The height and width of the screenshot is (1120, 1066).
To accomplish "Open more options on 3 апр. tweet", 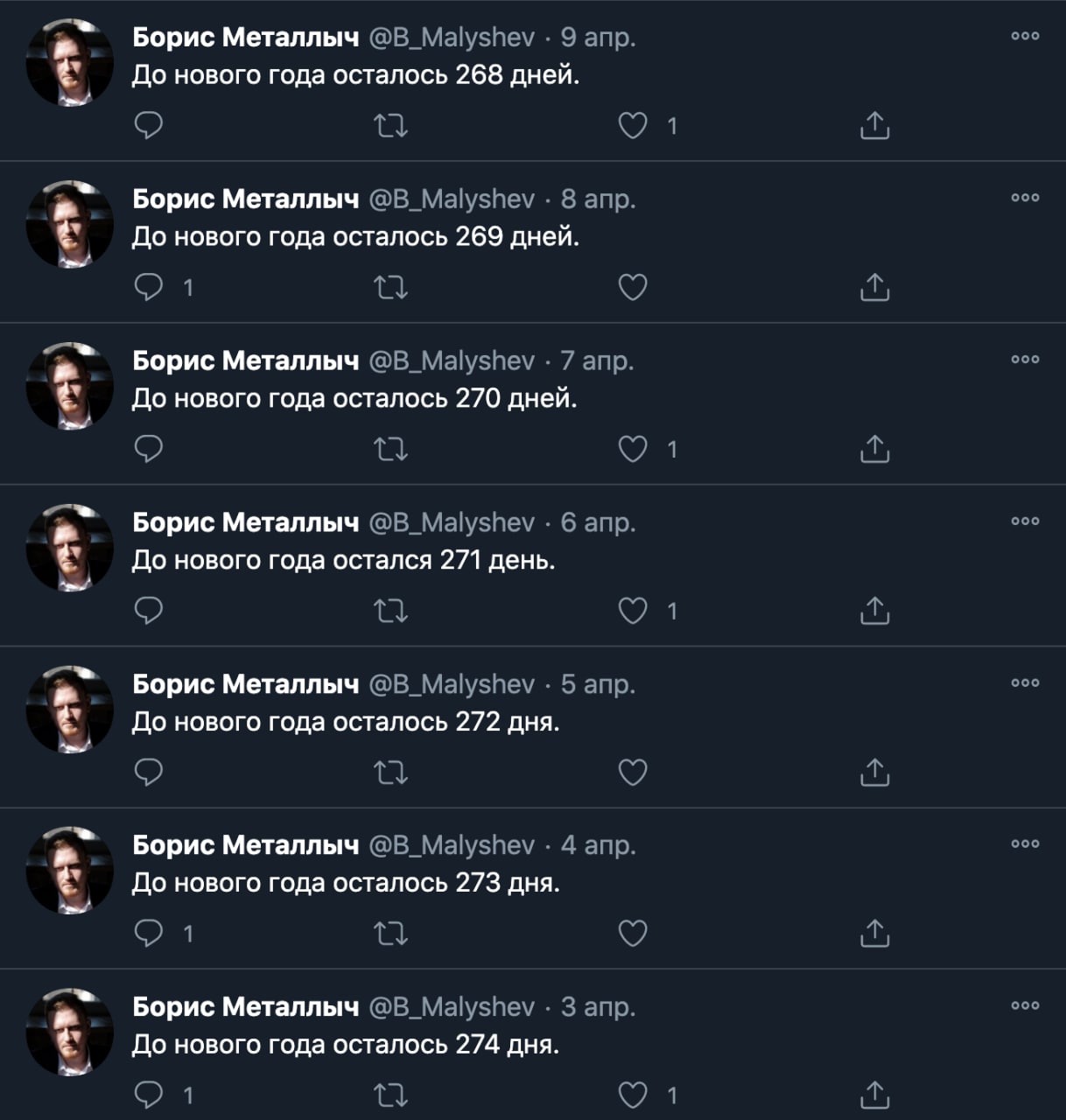I will [x=1025, y=1006].
